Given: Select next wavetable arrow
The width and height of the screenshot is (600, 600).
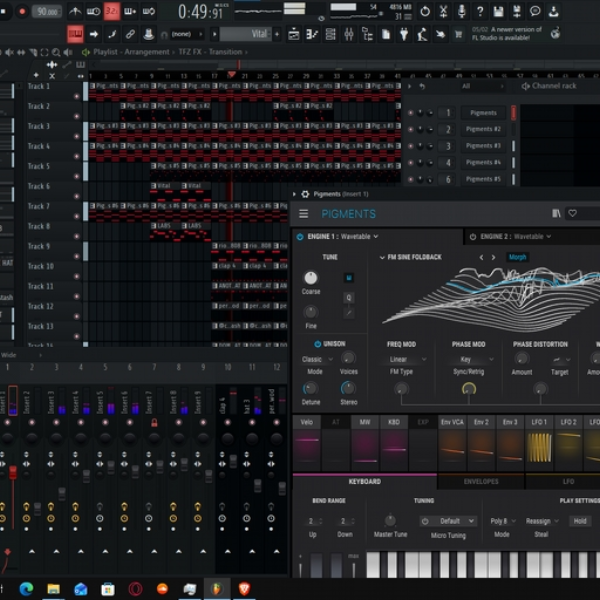Looking at the screenshot, I should coord(494,257).
